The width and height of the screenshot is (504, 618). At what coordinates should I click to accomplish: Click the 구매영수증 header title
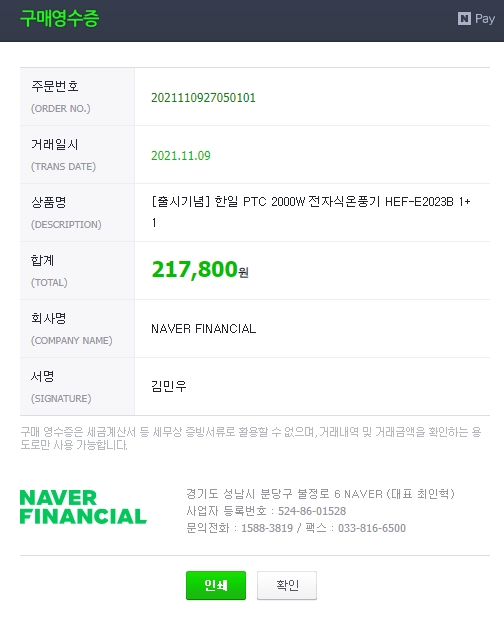click(60, 18)
